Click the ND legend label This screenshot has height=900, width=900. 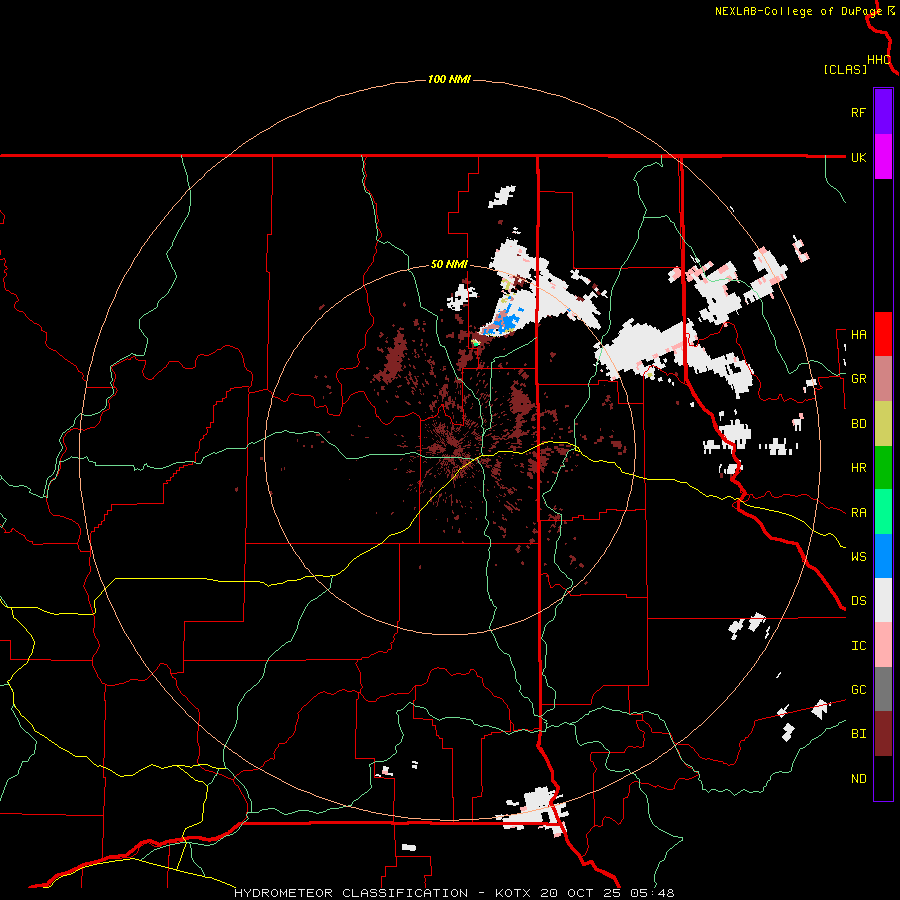click(x=858, y=778)
